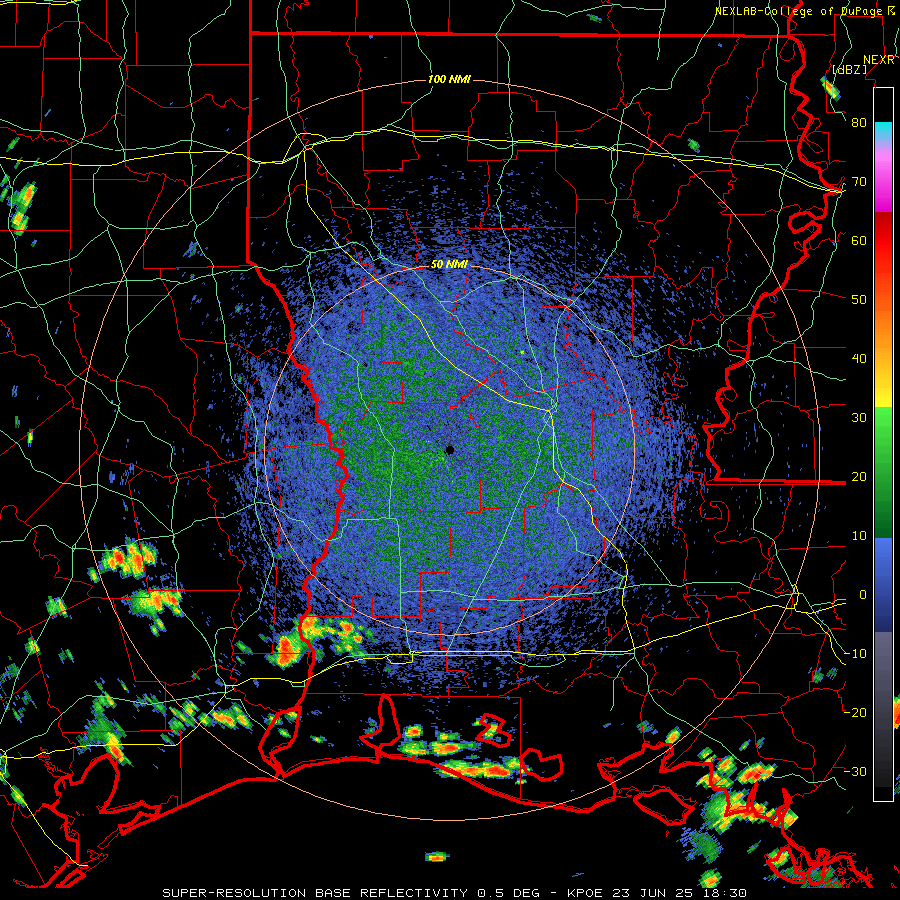Click the dBZ units label
Image resolution: width=900 pixels, height=900 pixels.
pyautogui.click(x=849, y=69)
